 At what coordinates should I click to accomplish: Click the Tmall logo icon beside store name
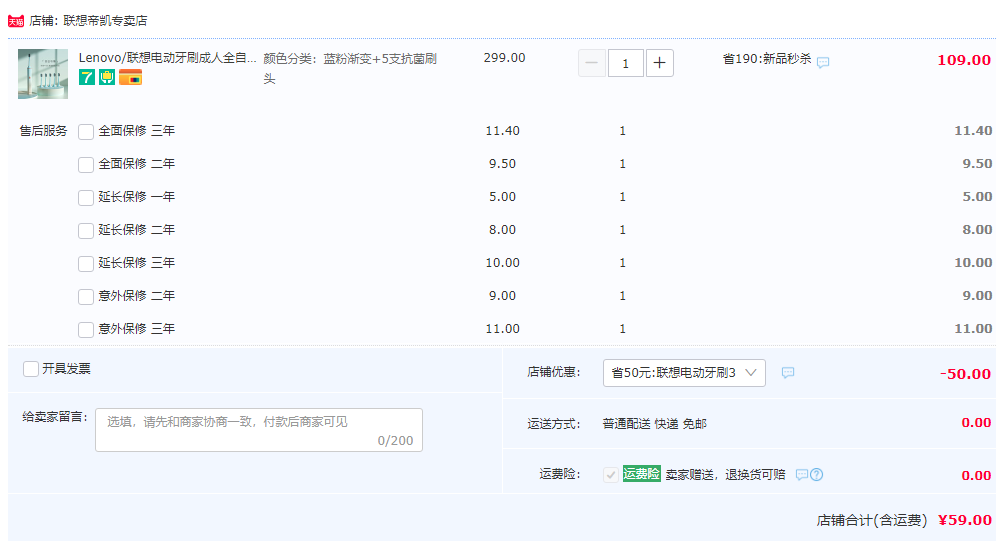coord(16,21)
